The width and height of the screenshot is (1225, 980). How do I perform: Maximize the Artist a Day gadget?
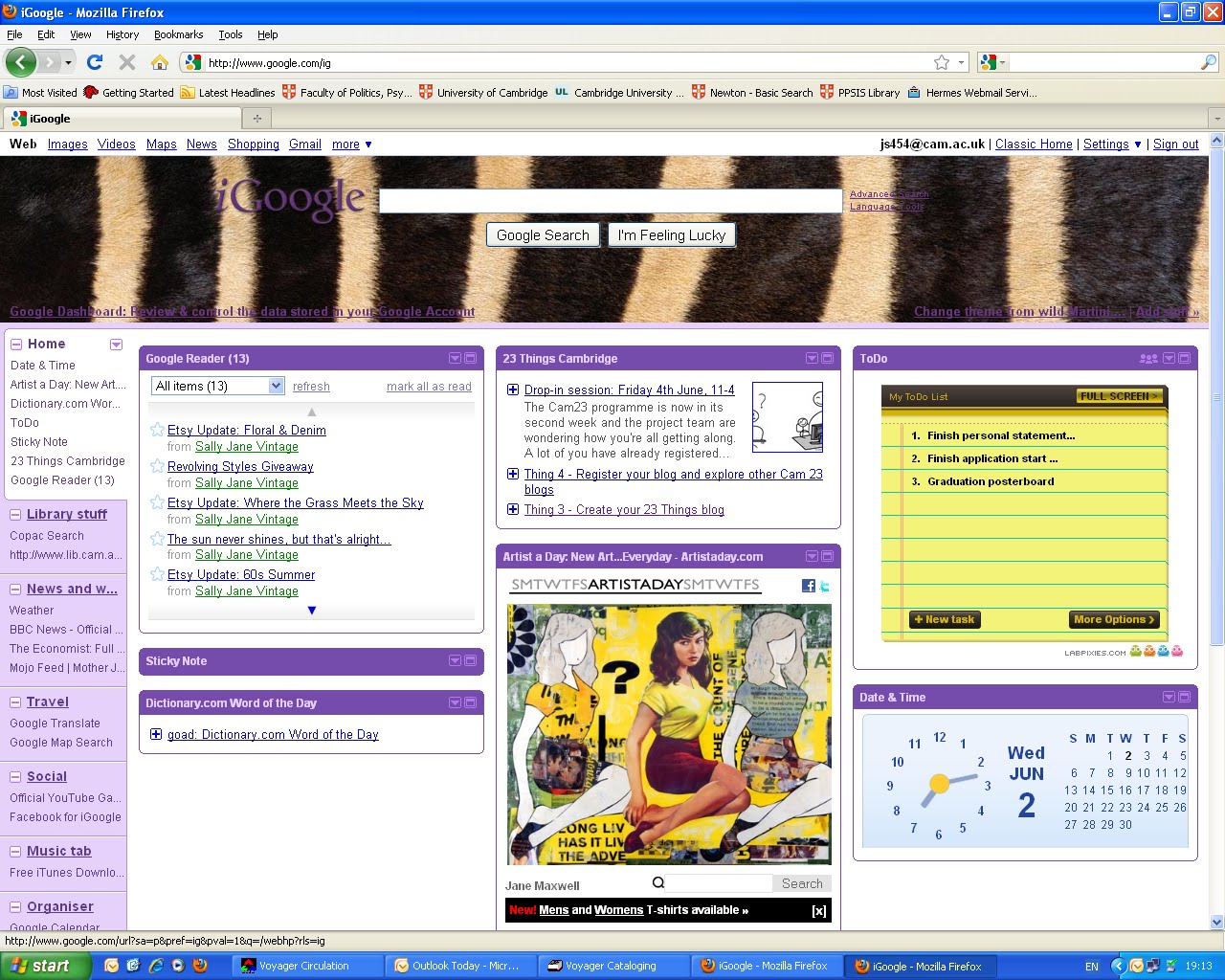pyautogui.click(x=827, y=556)
